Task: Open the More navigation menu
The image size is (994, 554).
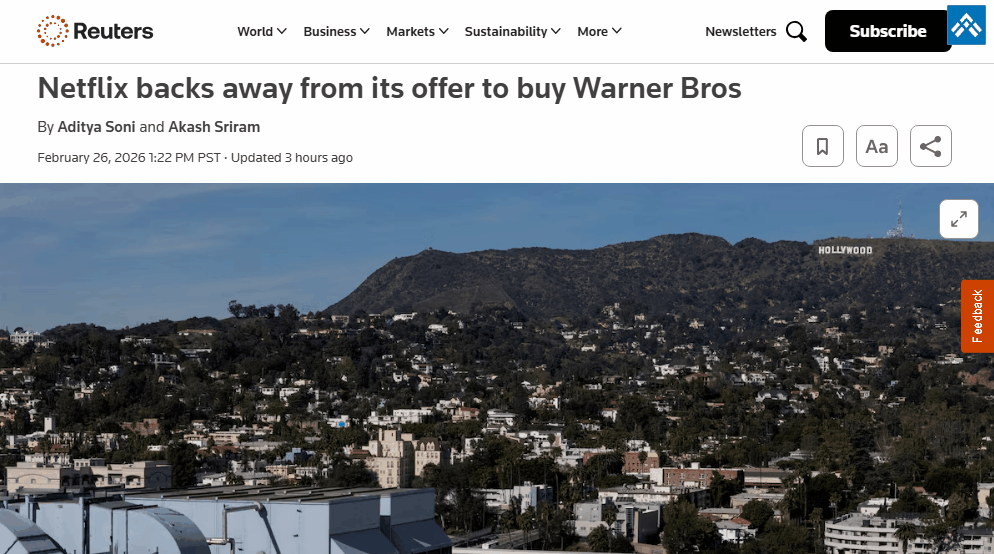Action: pyautogui.click(x=599, y=31)
